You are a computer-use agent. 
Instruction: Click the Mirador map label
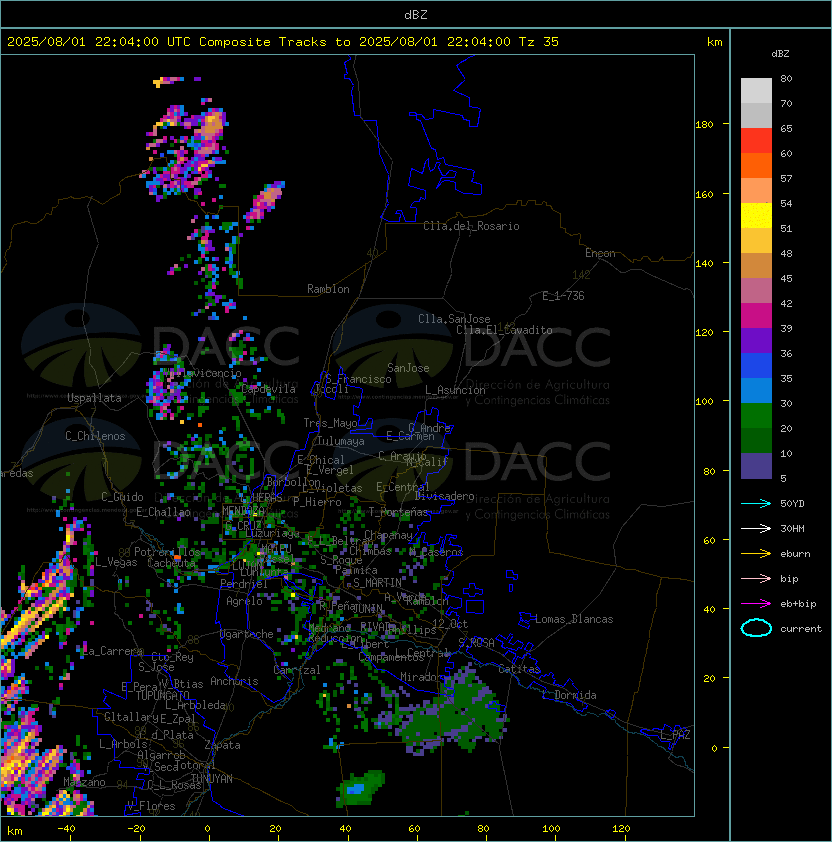(422, 677)
